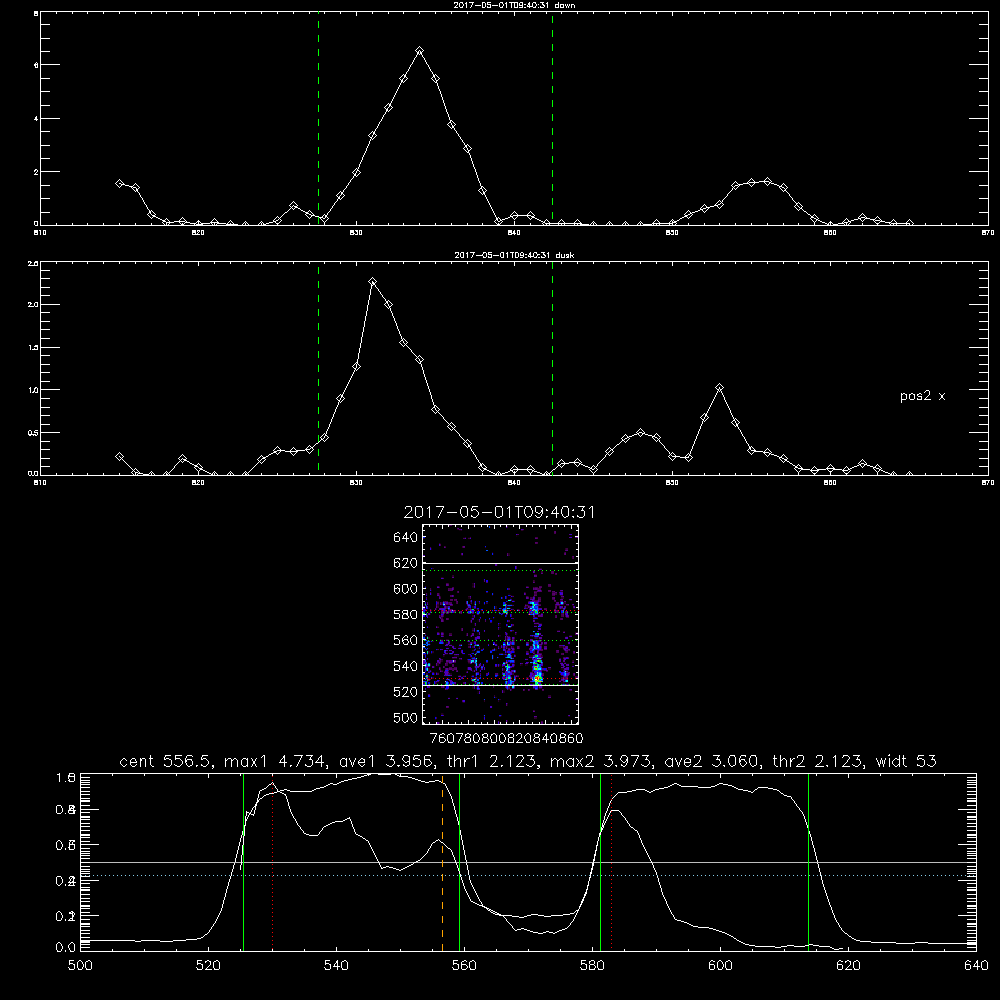Click x-axis label '580' of bottom plot
This screenshot has width=1000, height=1000.
coord(592,966)
